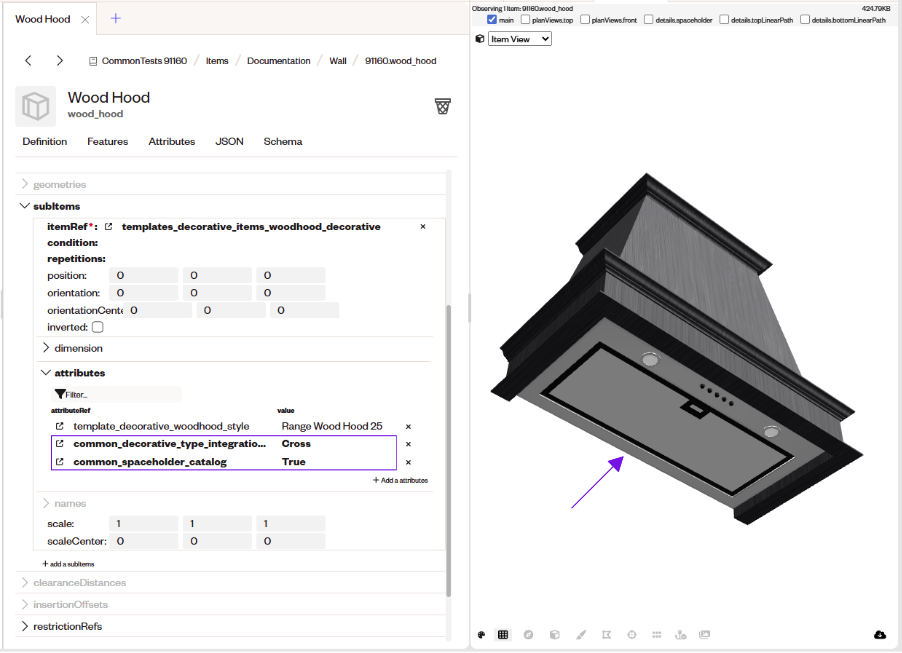902x653 pixels.
Task: Click the Range Wood Hood 25 value
Action: coord(332,426)
